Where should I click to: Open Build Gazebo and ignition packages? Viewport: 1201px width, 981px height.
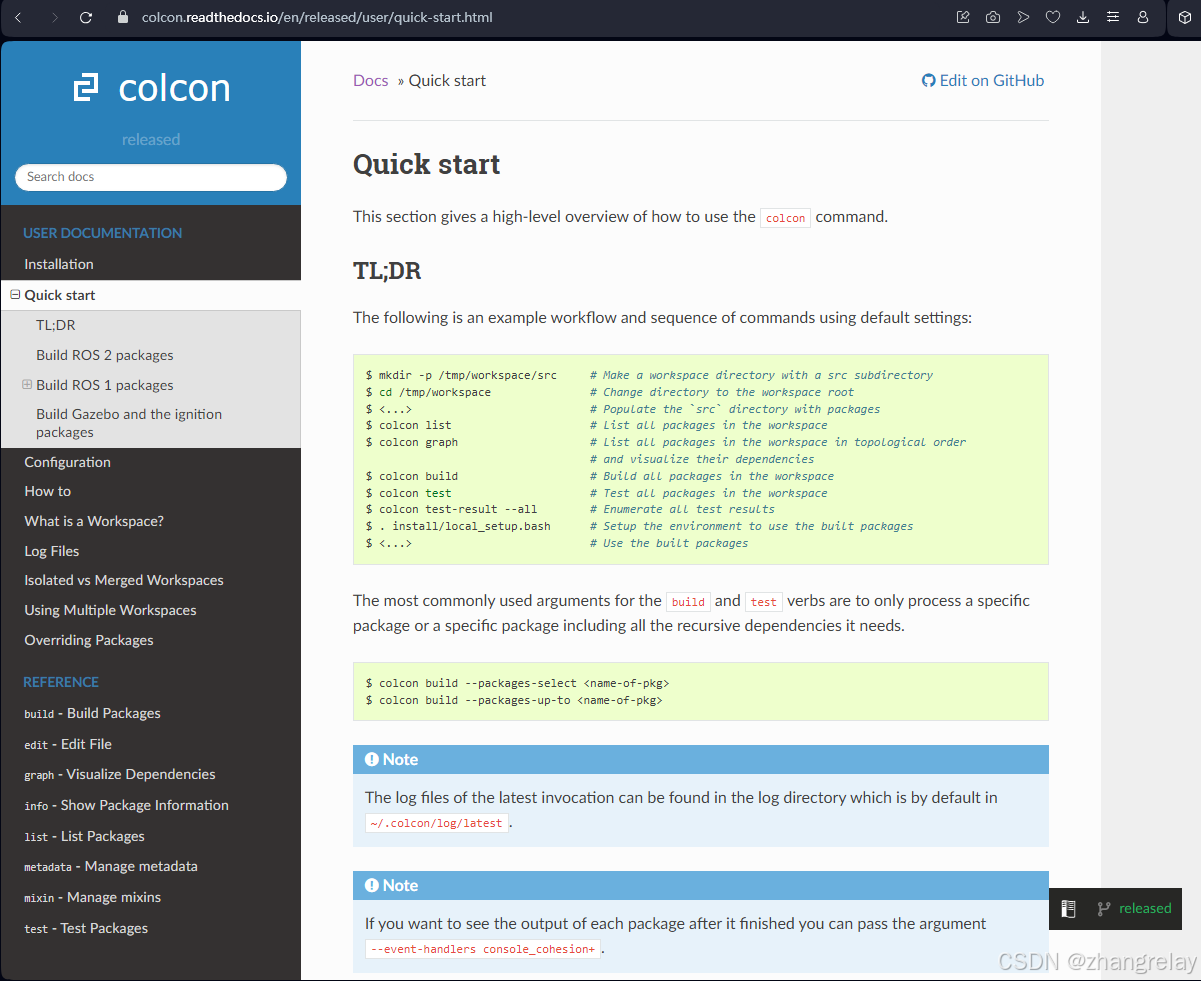click(129, 423)
